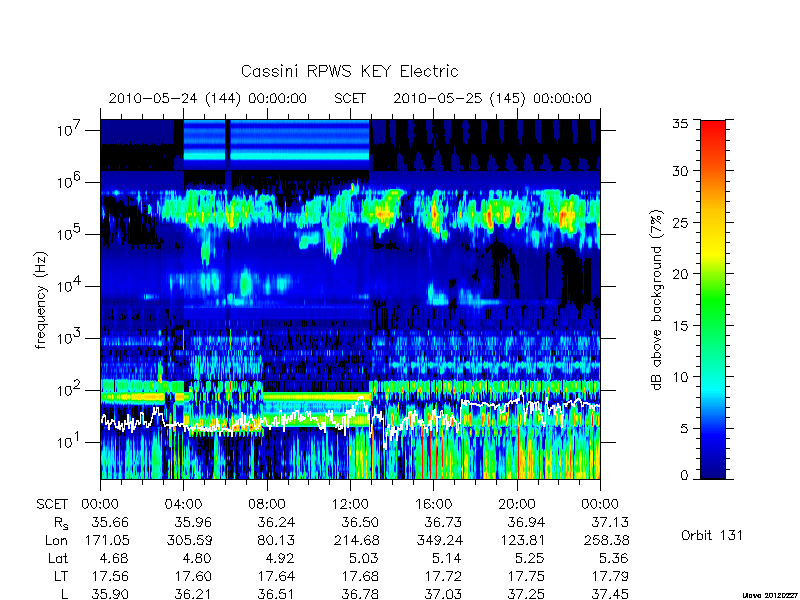Click the end date label '2010-05-25 (145) 00:00:00'
800x600 pixels.
coord(492,98)
